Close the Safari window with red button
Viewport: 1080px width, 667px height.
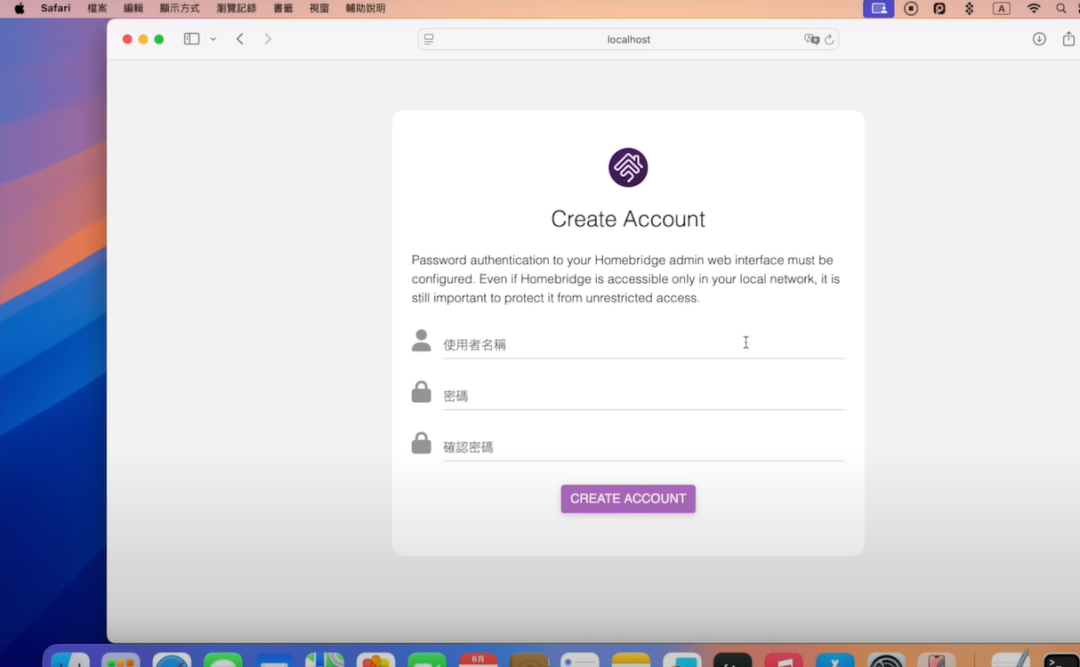click(127, 39)
